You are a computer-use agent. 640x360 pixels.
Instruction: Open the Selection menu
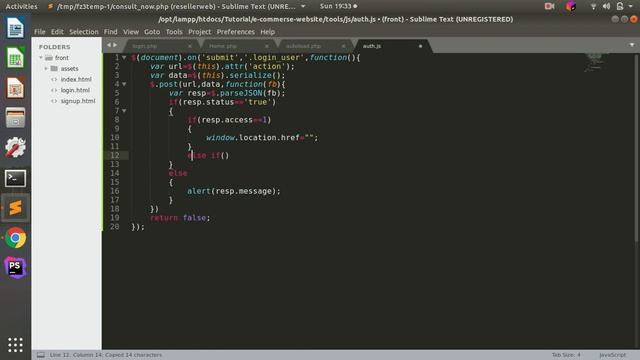pos(84,32)
